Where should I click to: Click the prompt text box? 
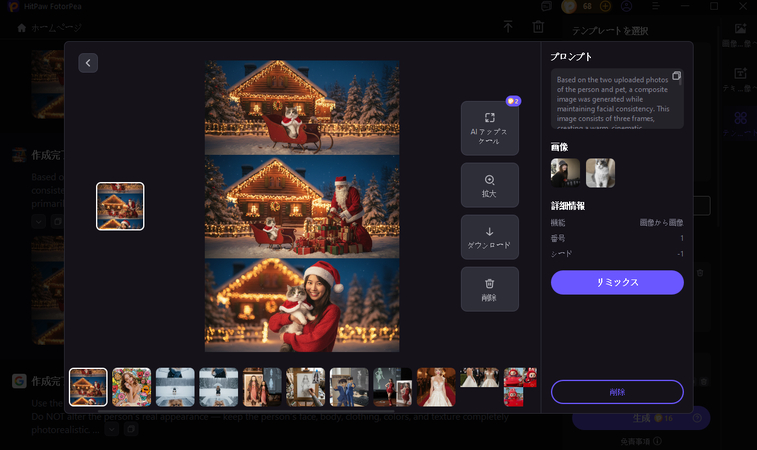tap(612, 101)
